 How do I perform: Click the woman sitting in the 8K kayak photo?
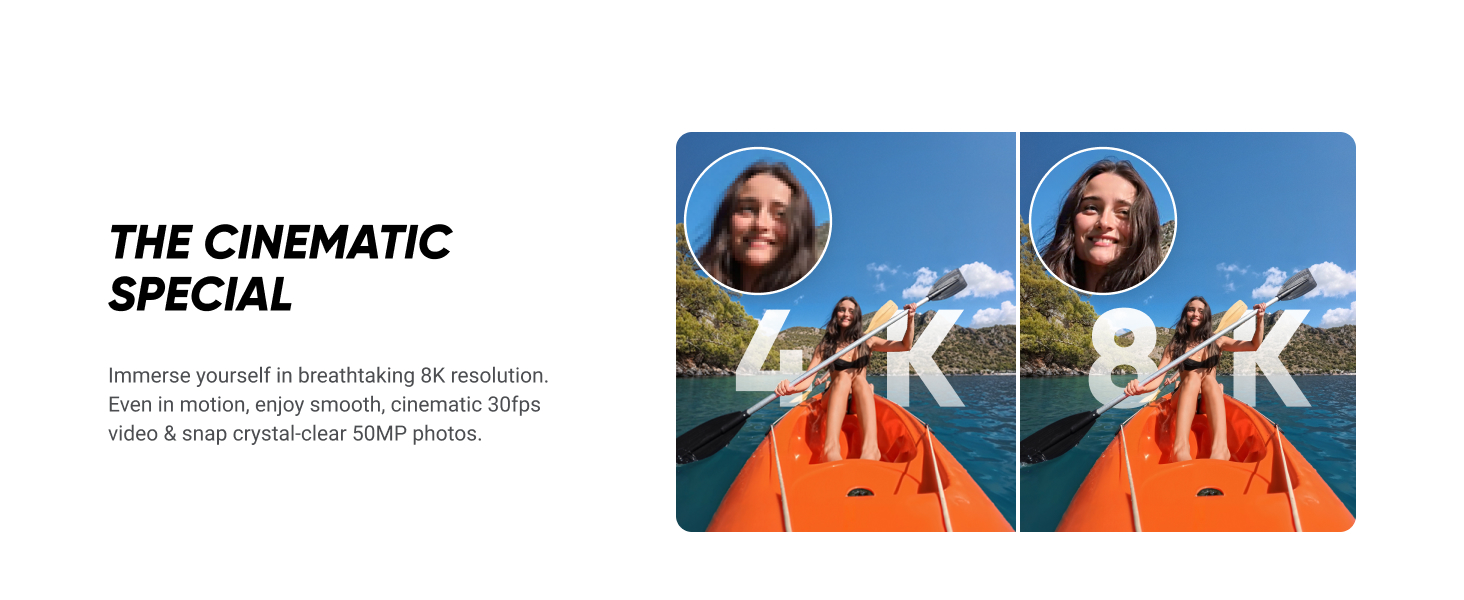click(1195, 375)
